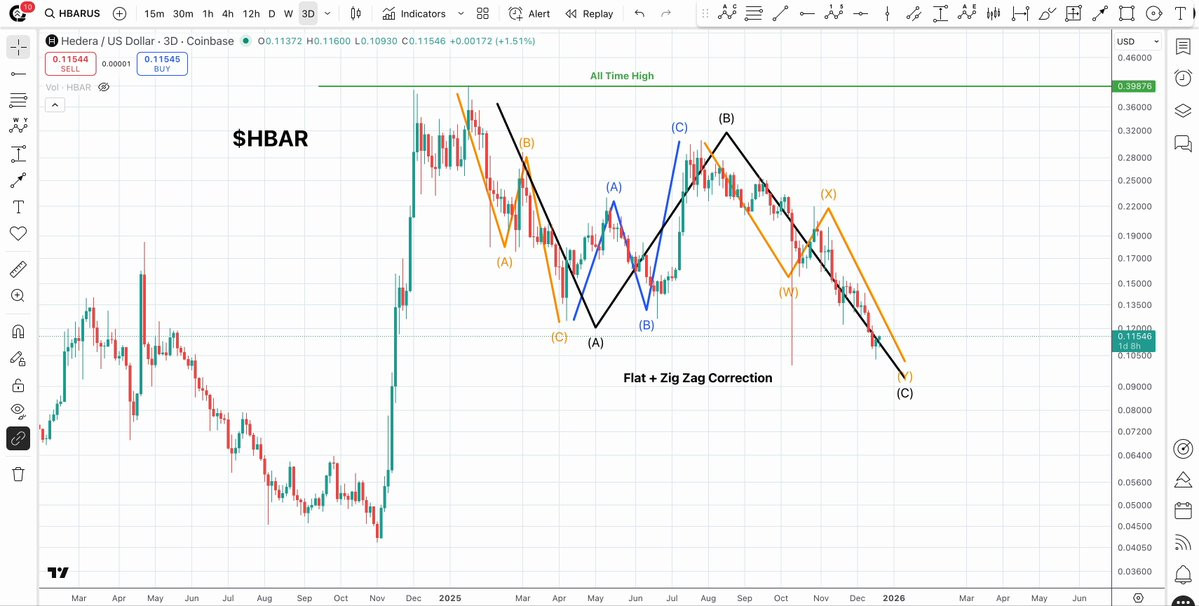Choose the circle shape tool in favorites bar

(x=1153, y=13)
